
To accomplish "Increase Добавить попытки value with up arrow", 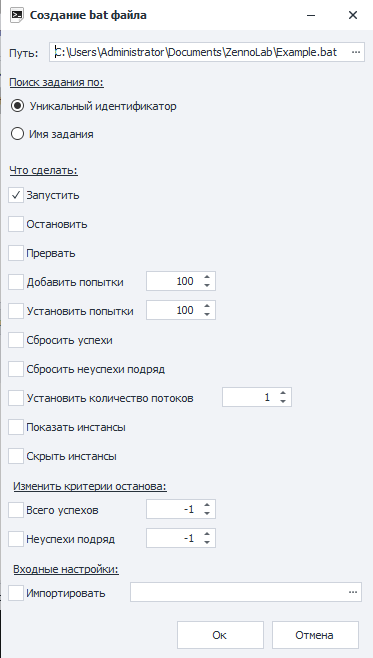I will pos(207,277).
